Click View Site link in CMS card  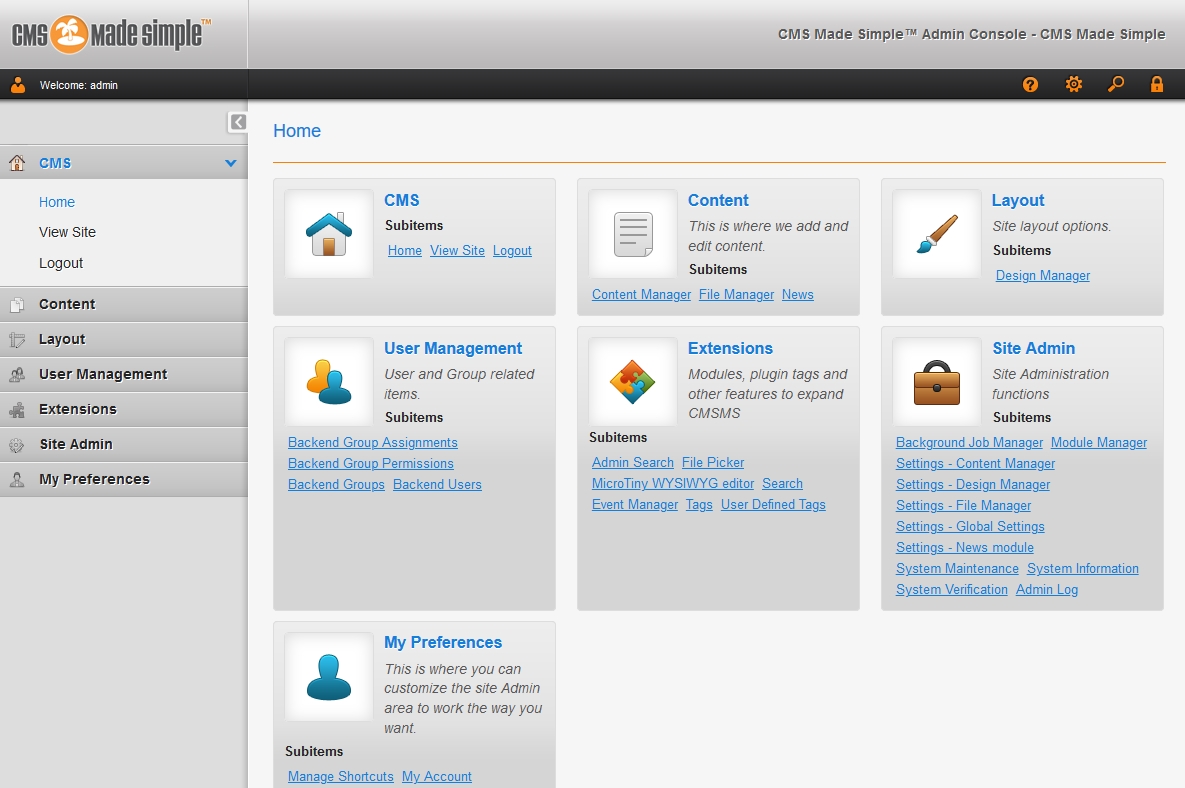457,251
